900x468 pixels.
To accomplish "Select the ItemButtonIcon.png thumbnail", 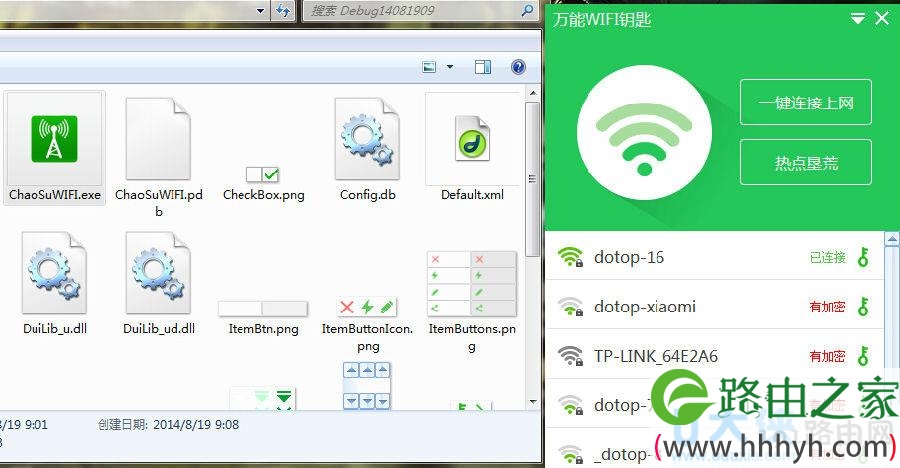I will (x=367, y=307).
